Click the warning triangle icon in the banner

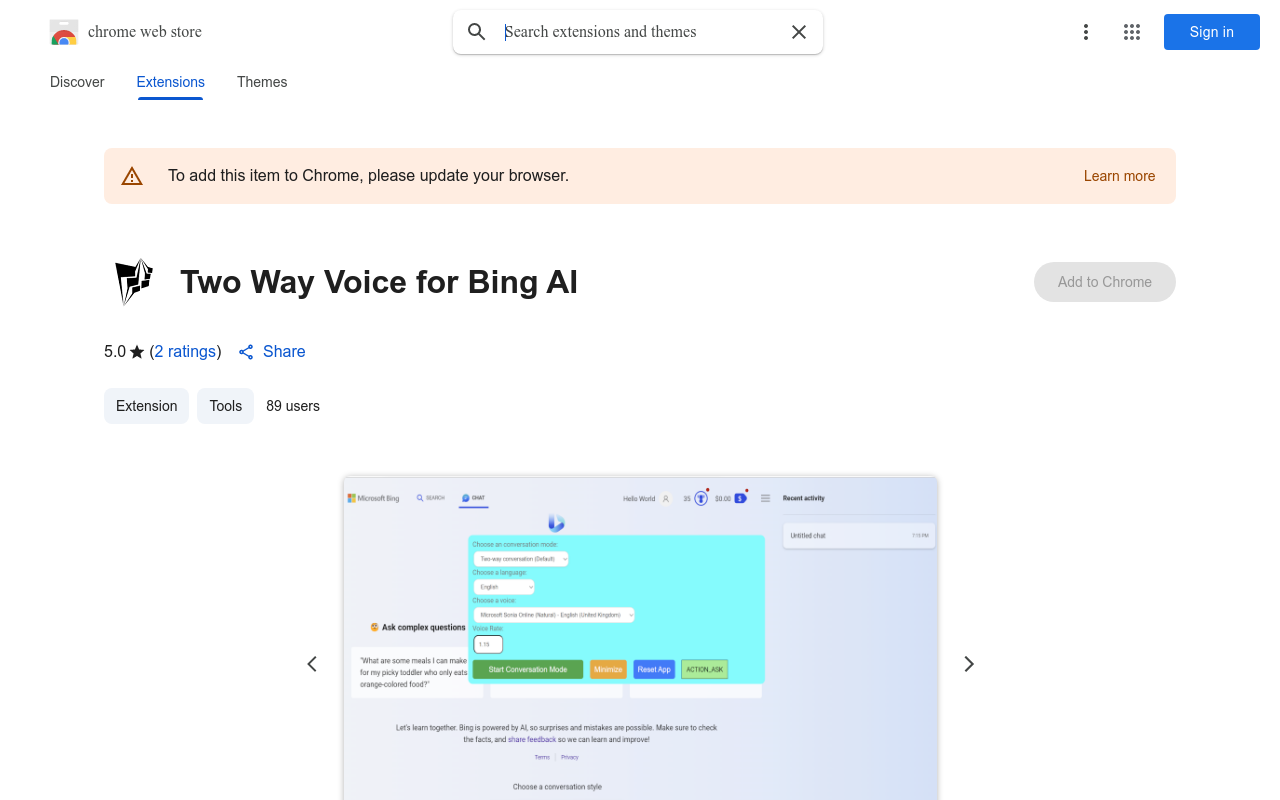click(132, 176)
